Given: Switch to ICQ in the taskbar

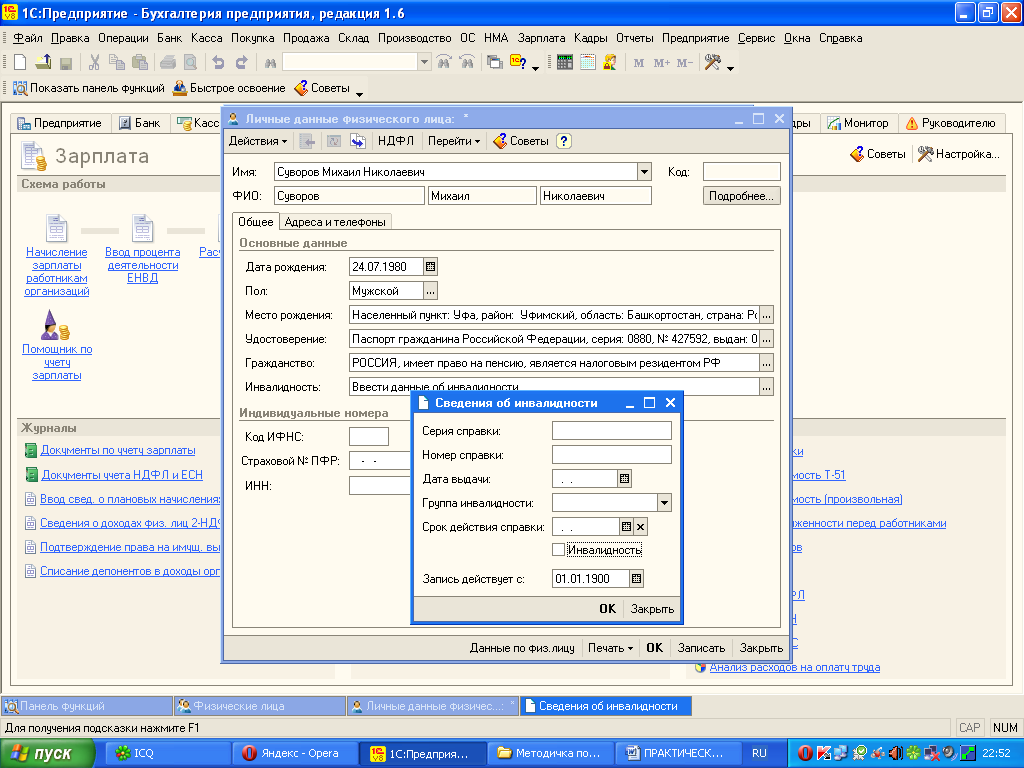Looking at the screenshot, I should point(167,753).
